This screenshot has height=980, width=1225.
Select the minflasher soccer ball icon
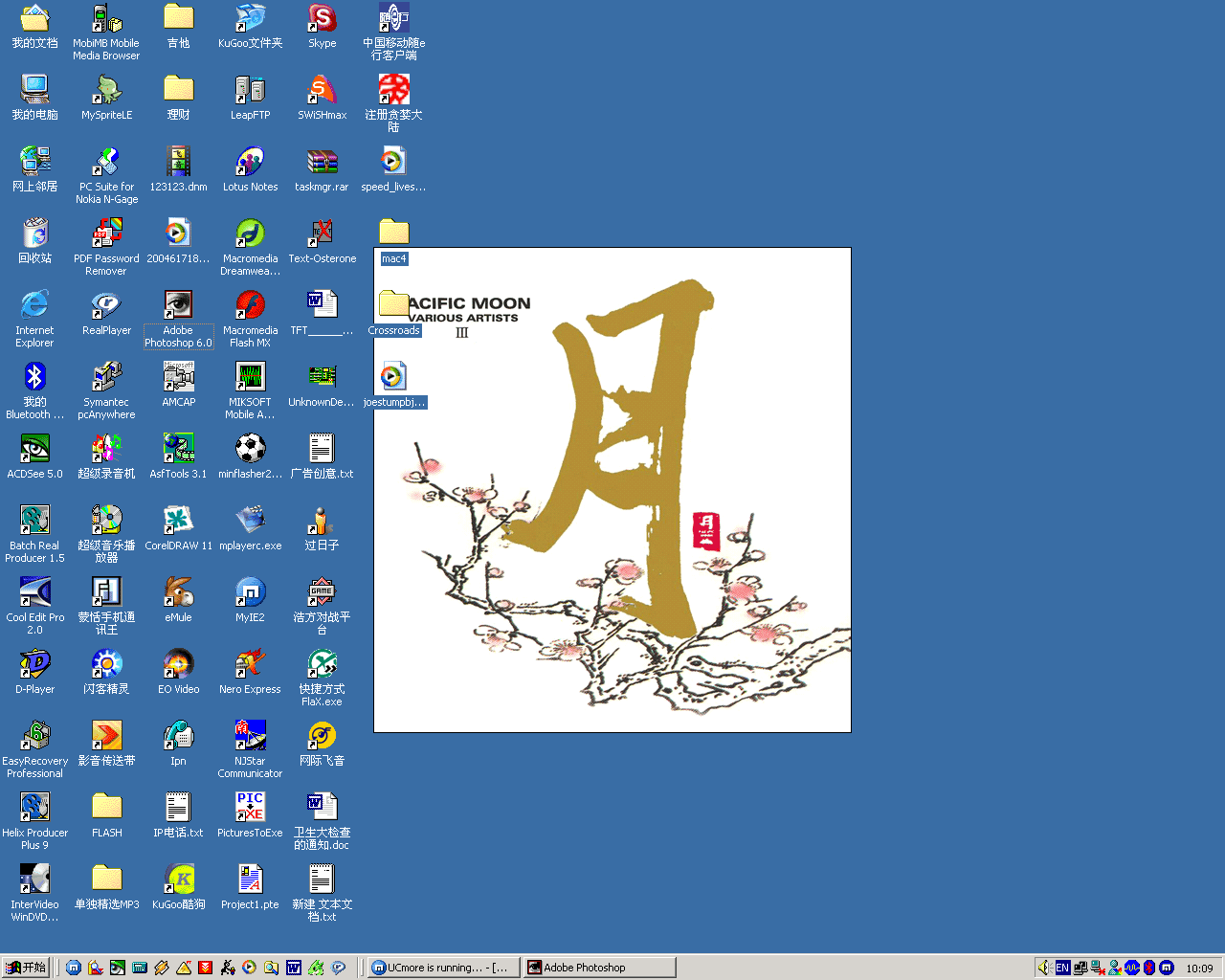pos(250,457)
